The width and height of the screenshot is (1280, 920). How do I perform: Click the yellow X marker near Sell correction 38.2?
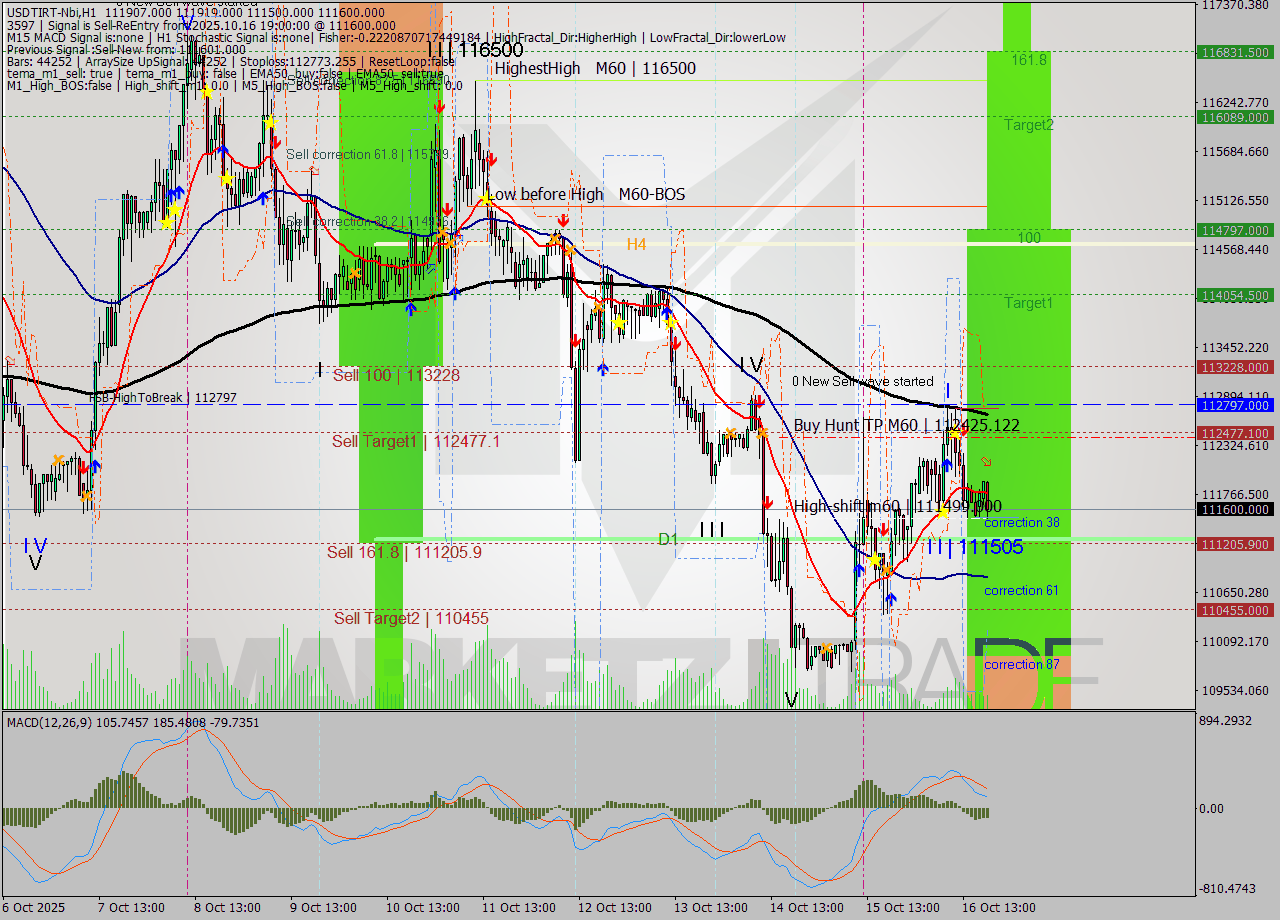click(x=443, y=232)
